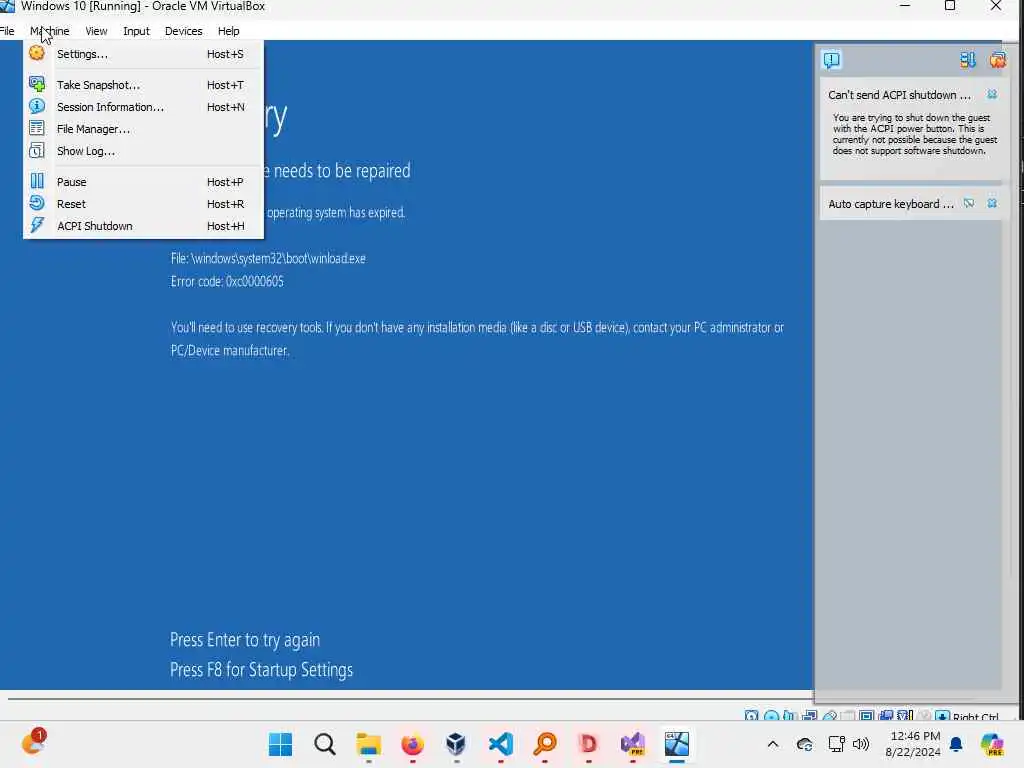Open the network tray icon
1024x768 pixels.
(837, 744)
